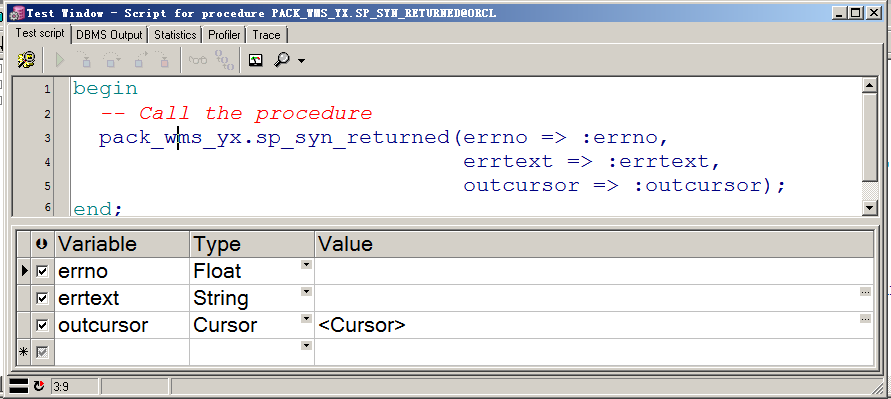891x399 pixels.
Task: Open the Statistics tab
Action: click(x=175, y=35)
